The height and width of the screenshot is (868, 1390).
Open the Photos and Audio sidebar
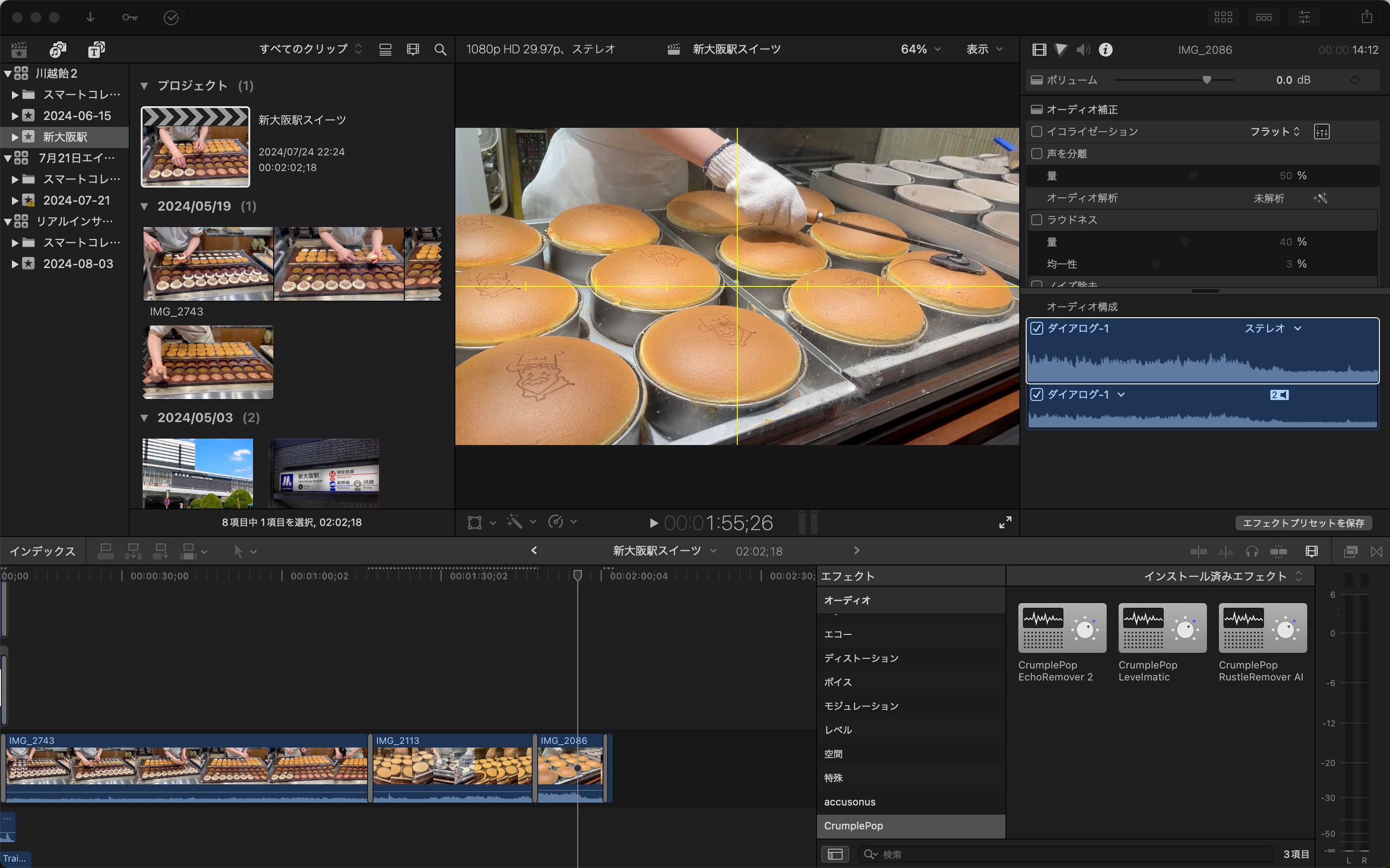coord(57,50)
